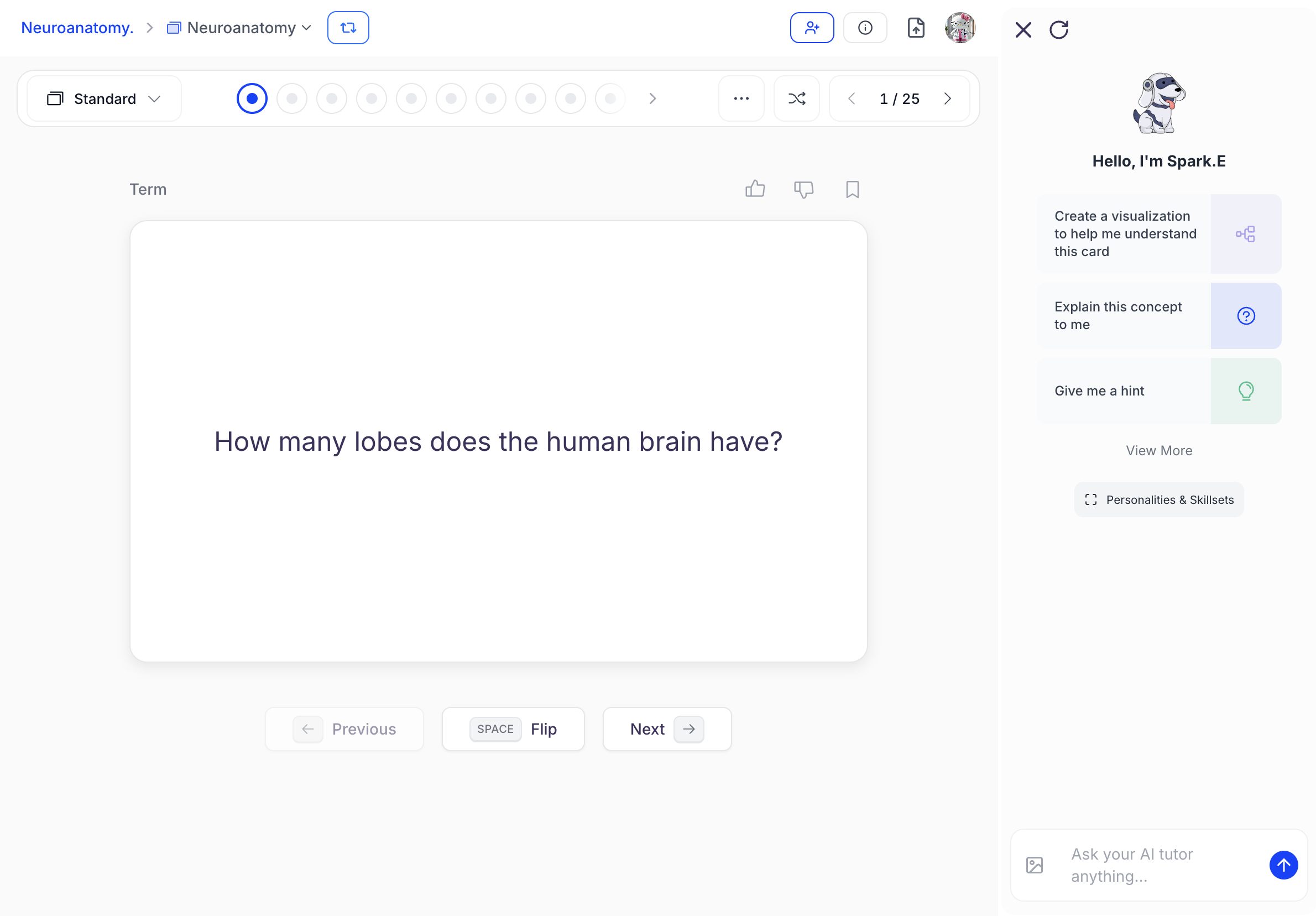The height and width of the screenshot is (916, 1316).
Task: Select the second flashcard dot
Action: pos(292,98)
